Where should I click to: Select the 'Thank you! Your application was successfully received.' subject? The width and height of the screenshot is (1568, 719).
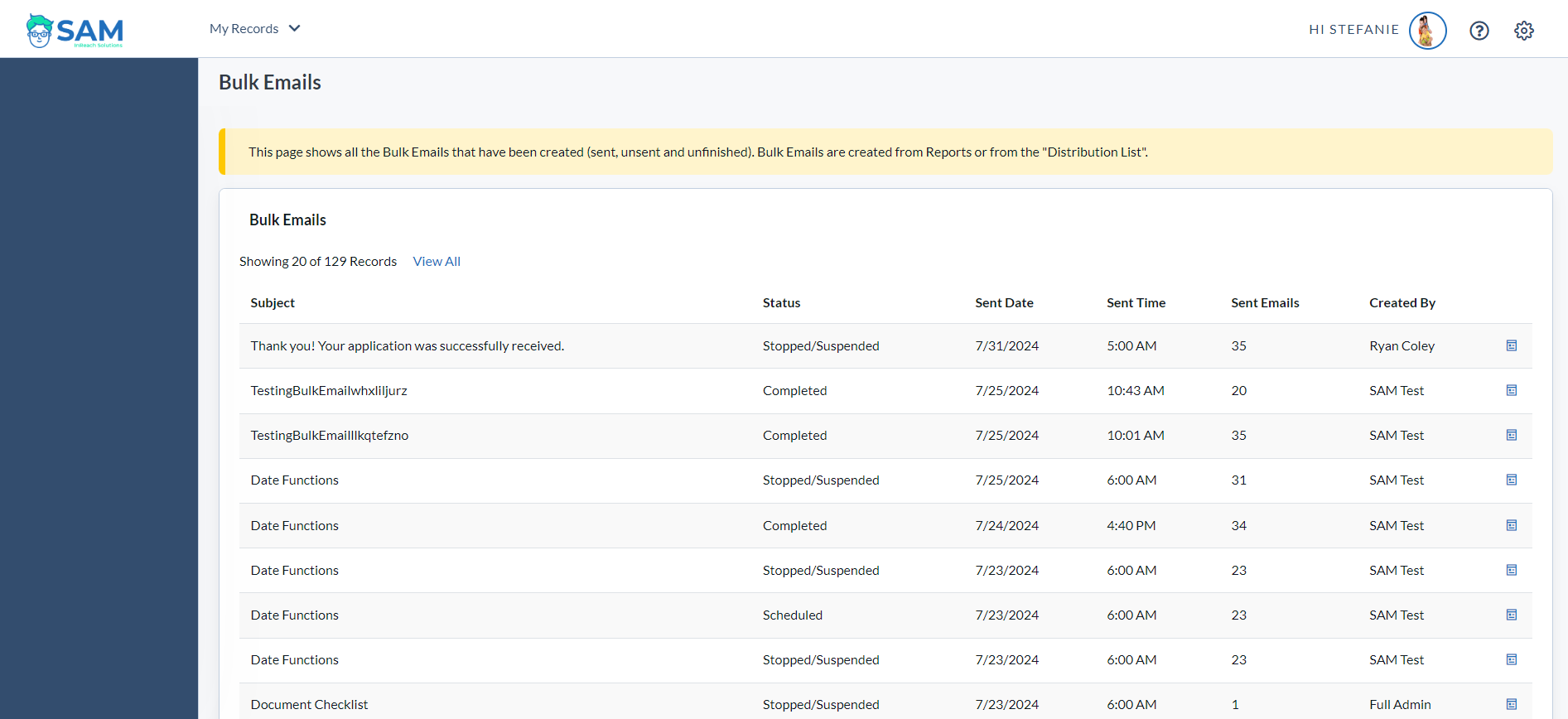408,346
